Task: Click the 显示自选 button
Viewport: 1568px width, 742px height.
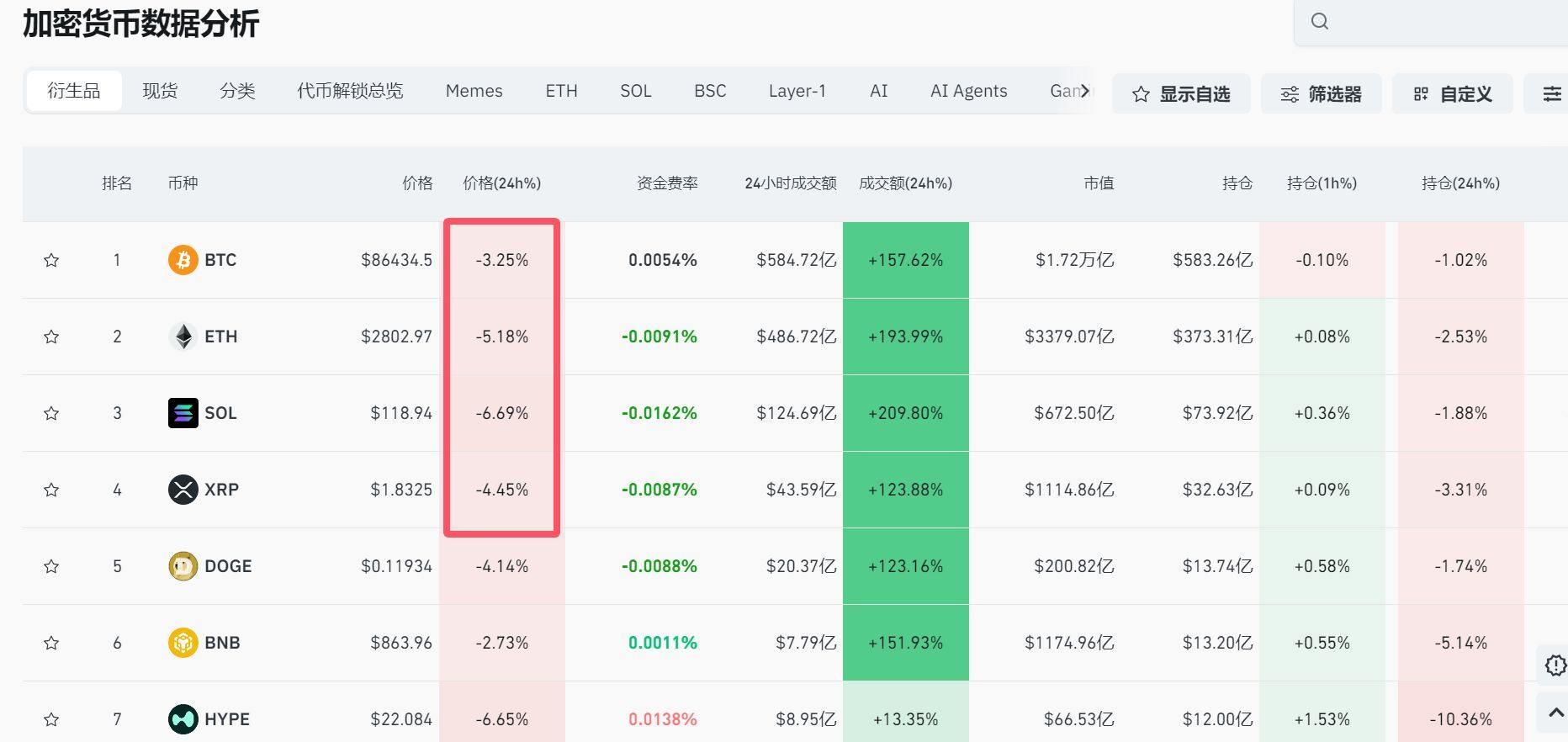Action: [x=1181, y=94]
